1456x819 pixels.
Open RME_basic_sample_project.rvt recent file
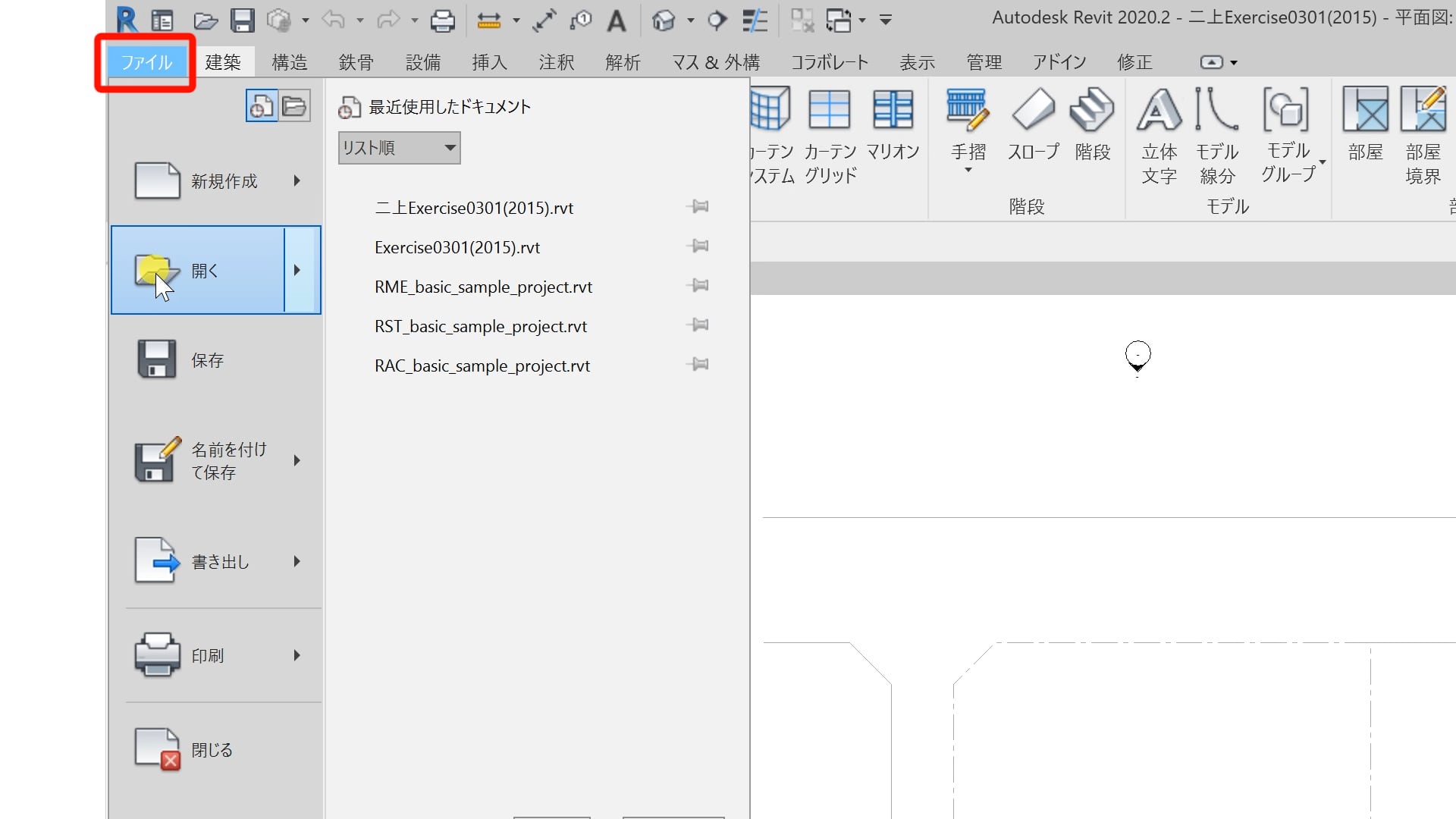tap(483, 287)
